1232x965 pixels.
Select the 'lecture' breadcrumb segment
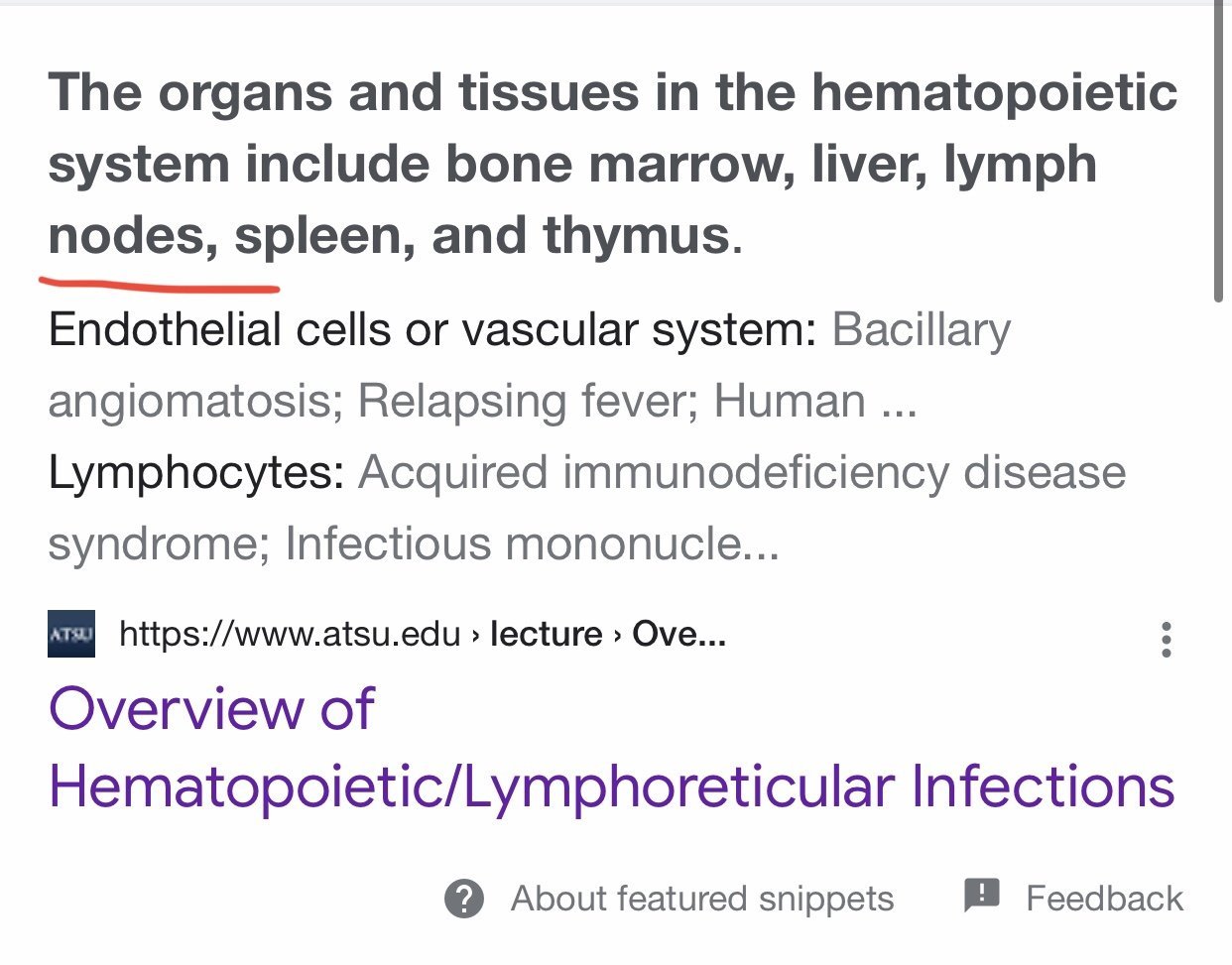pos(547,634)
